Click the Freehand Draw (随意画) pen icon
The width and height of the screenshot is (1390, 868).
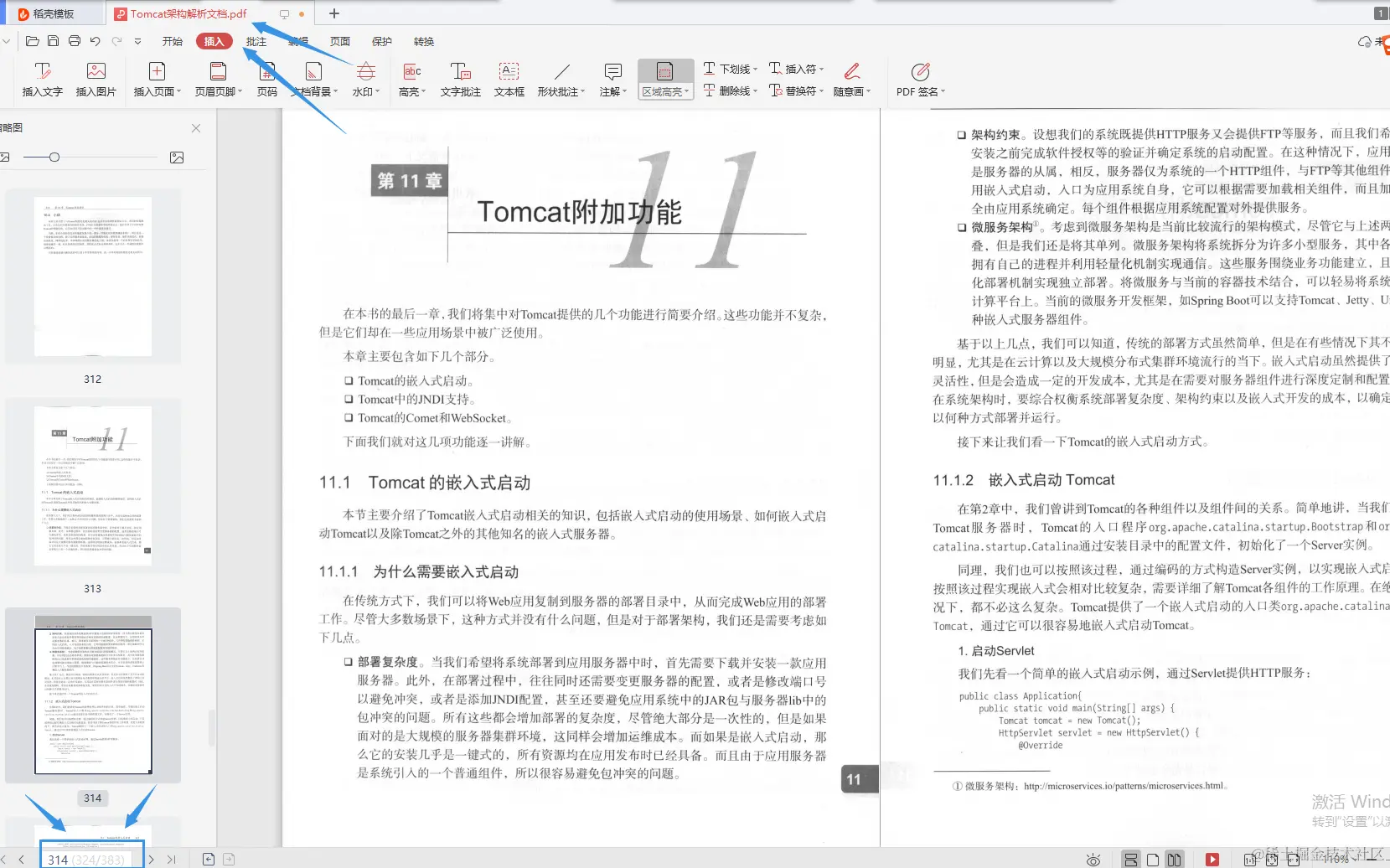coord(852,71)
